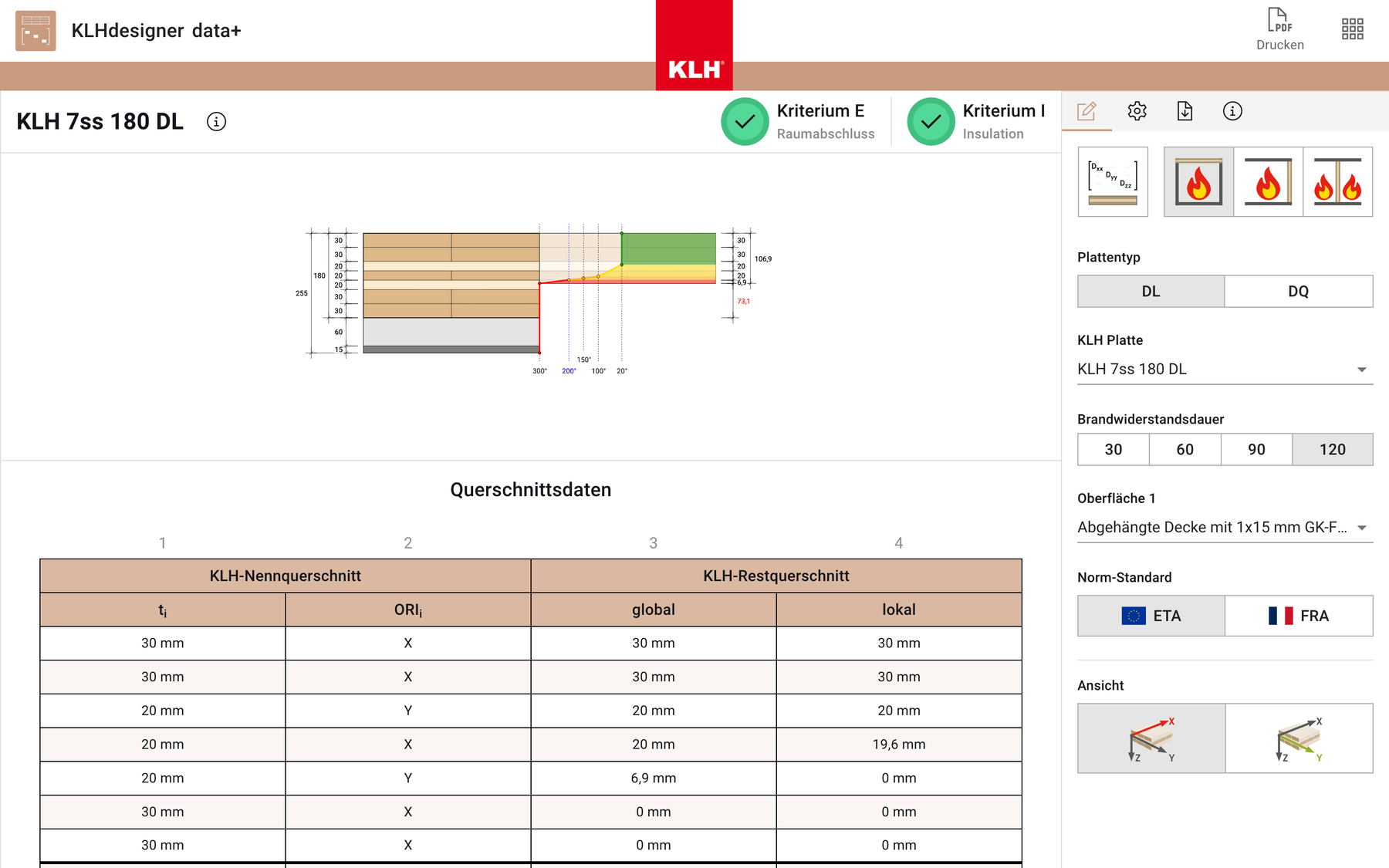The width and height of the screenshot is (1389, 868).
Task: Open the info circle tab in sidebar
Action: pyautogui.click(x=1232, y=111)
